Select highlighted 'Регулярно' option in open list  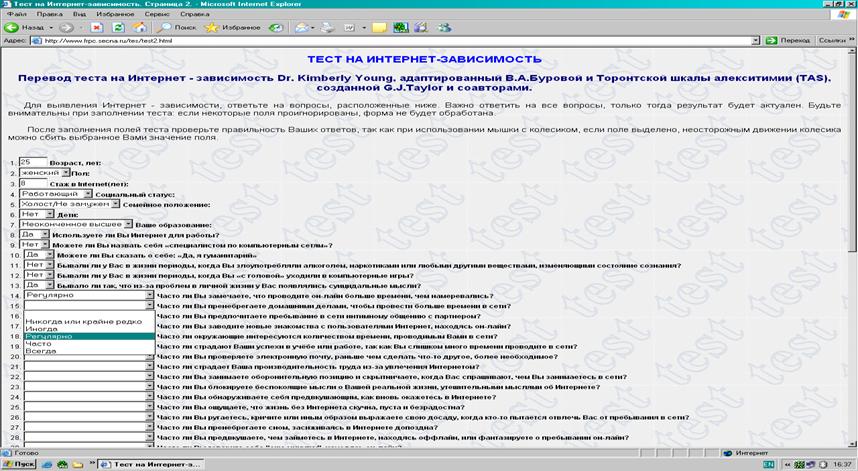(89, 336)
